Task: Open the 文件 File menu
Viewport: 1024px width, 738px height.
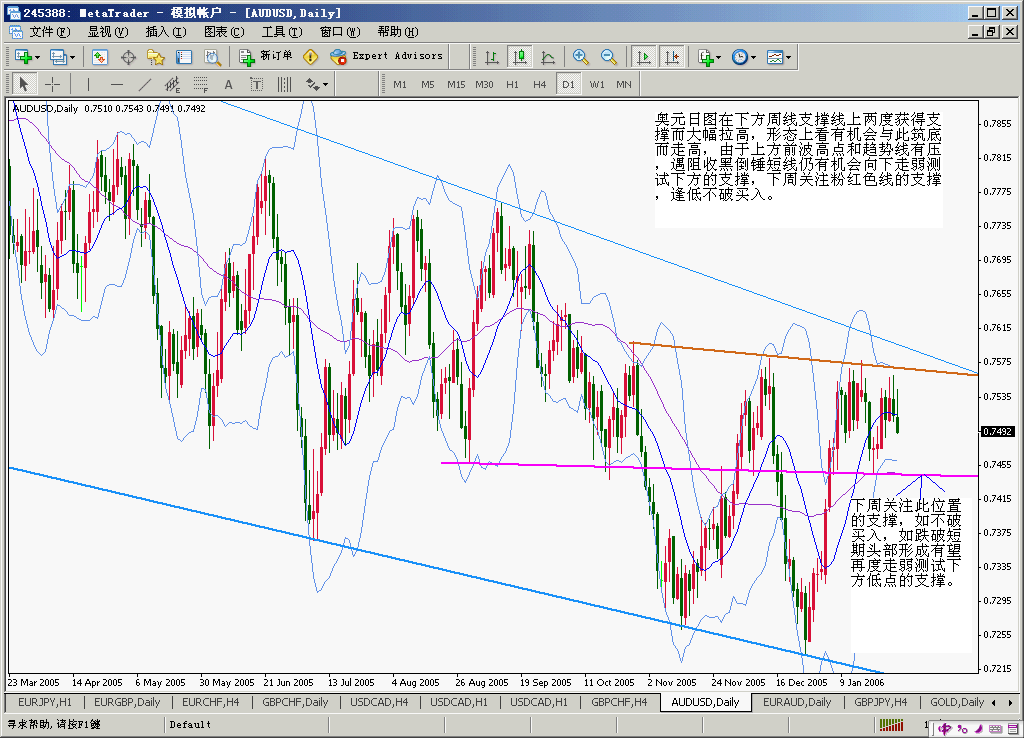Action: pyautogui.click(x=50, y=32)
